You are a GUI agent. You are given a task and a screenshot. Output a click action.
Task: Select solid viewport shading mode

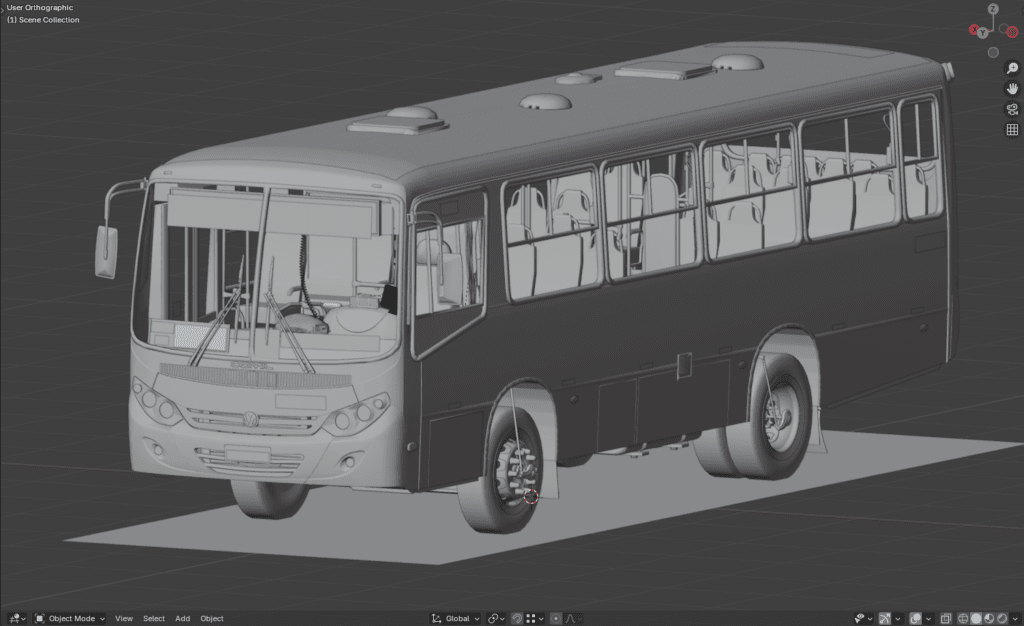976,618
